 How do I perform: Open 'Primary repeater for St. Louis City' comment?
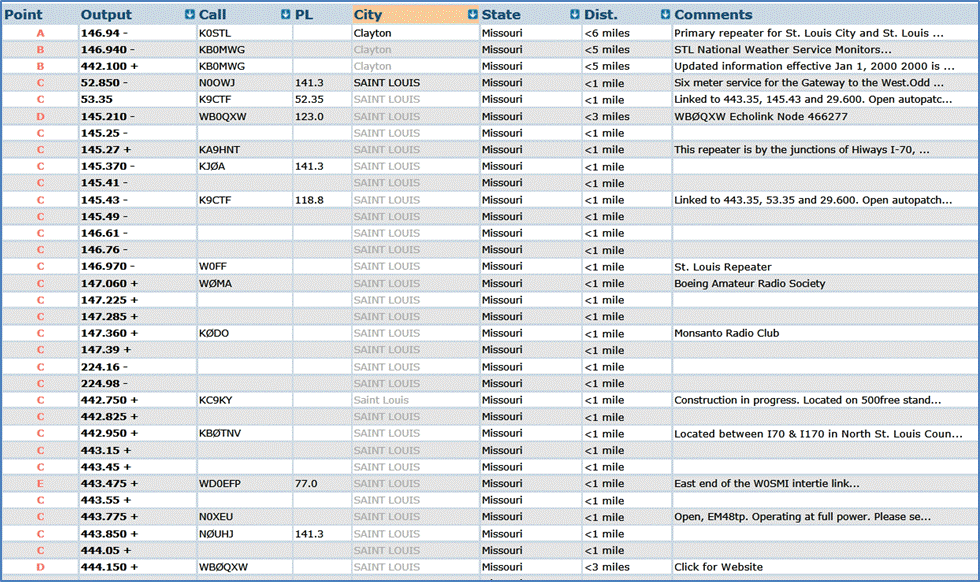[x=809, y=33]
